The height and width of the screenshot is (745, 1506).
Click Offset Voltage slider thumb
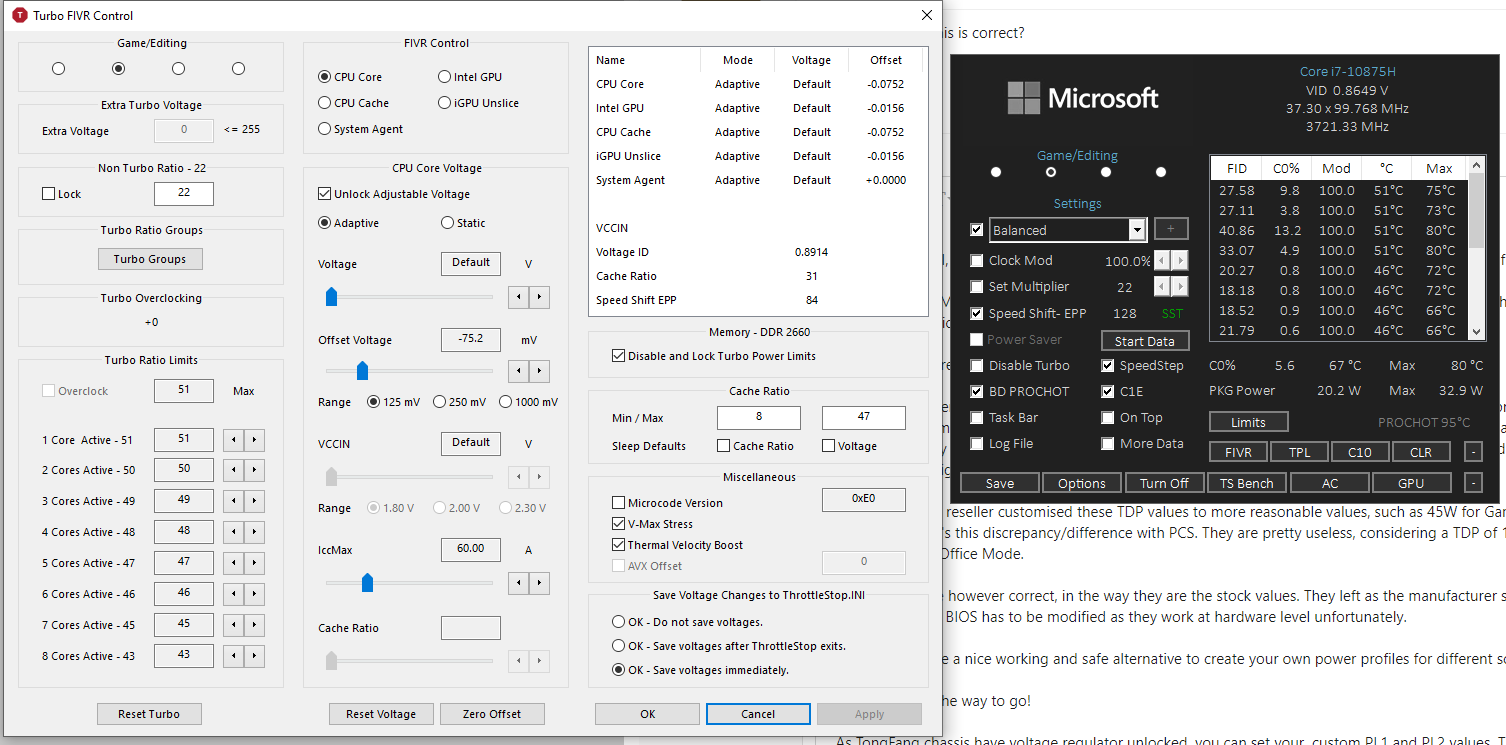pyautogui.click(x=363, y=372)
